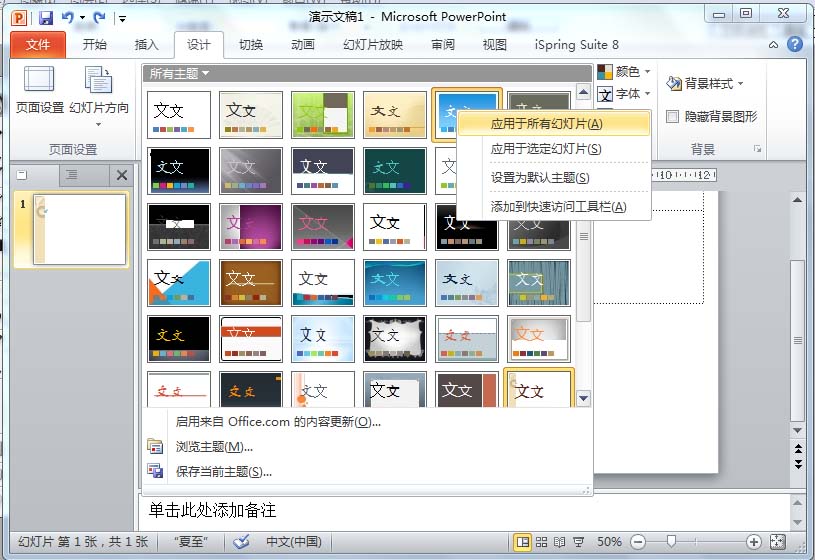Switch to the Outline tab in slide pane
This screenshot has width=815, height=560.
(71, 175)
